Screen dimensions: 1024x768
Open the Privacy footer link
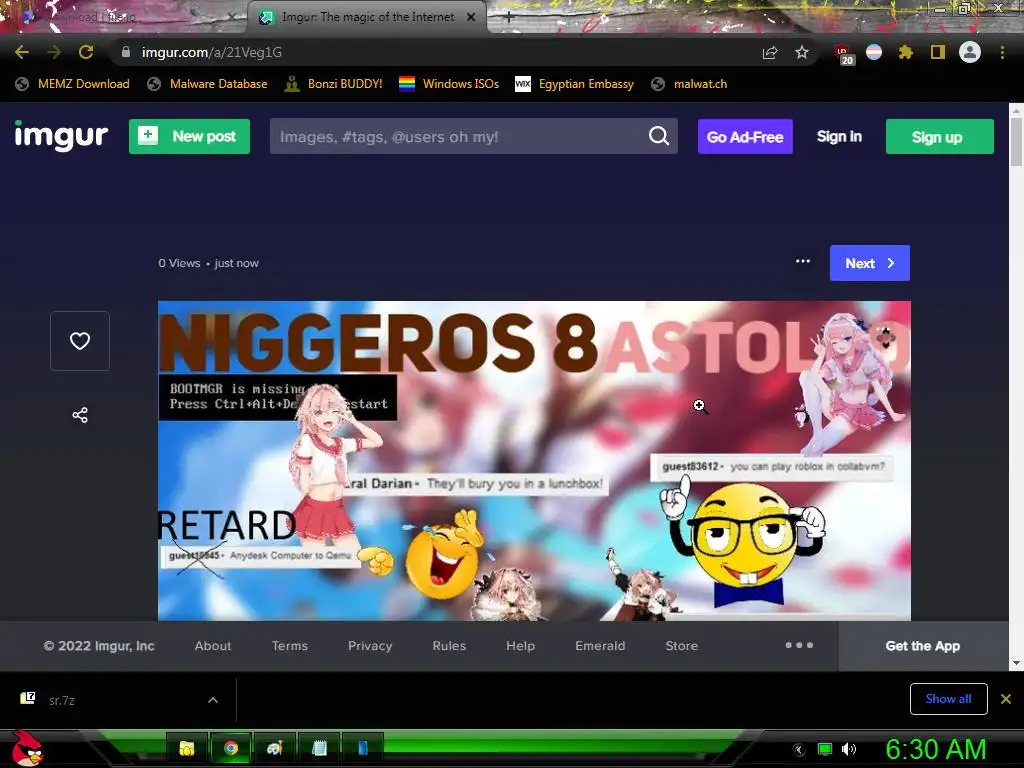click(x=370, y=646)
